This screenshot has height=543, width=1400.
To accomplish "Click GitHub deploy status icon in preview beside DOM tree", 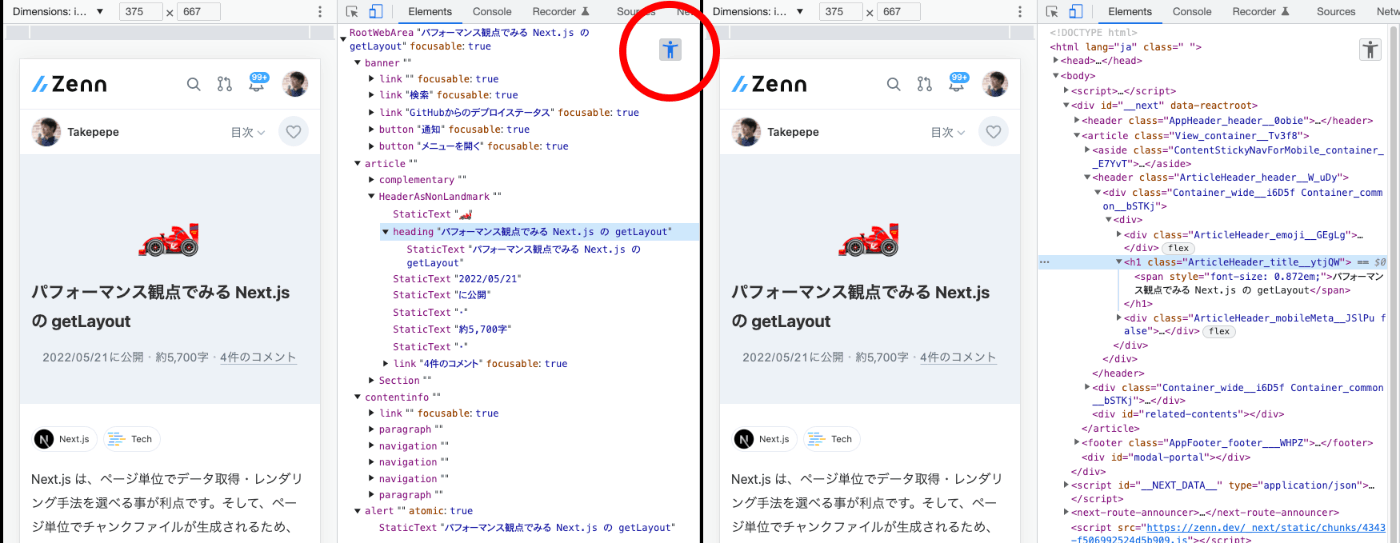I will pos(925,84).
